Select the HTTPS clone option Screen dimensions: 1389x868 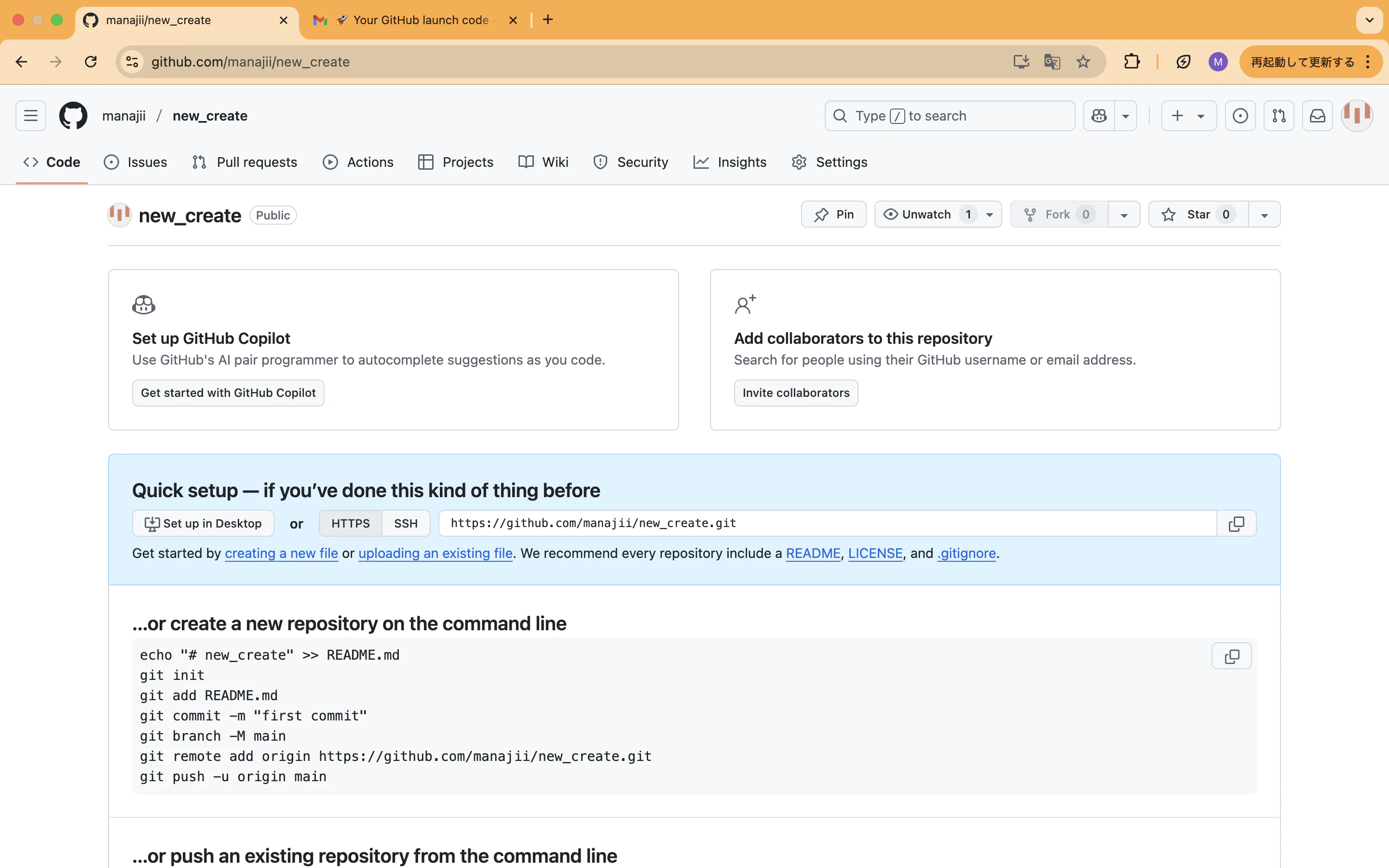(x=350, y=524)
